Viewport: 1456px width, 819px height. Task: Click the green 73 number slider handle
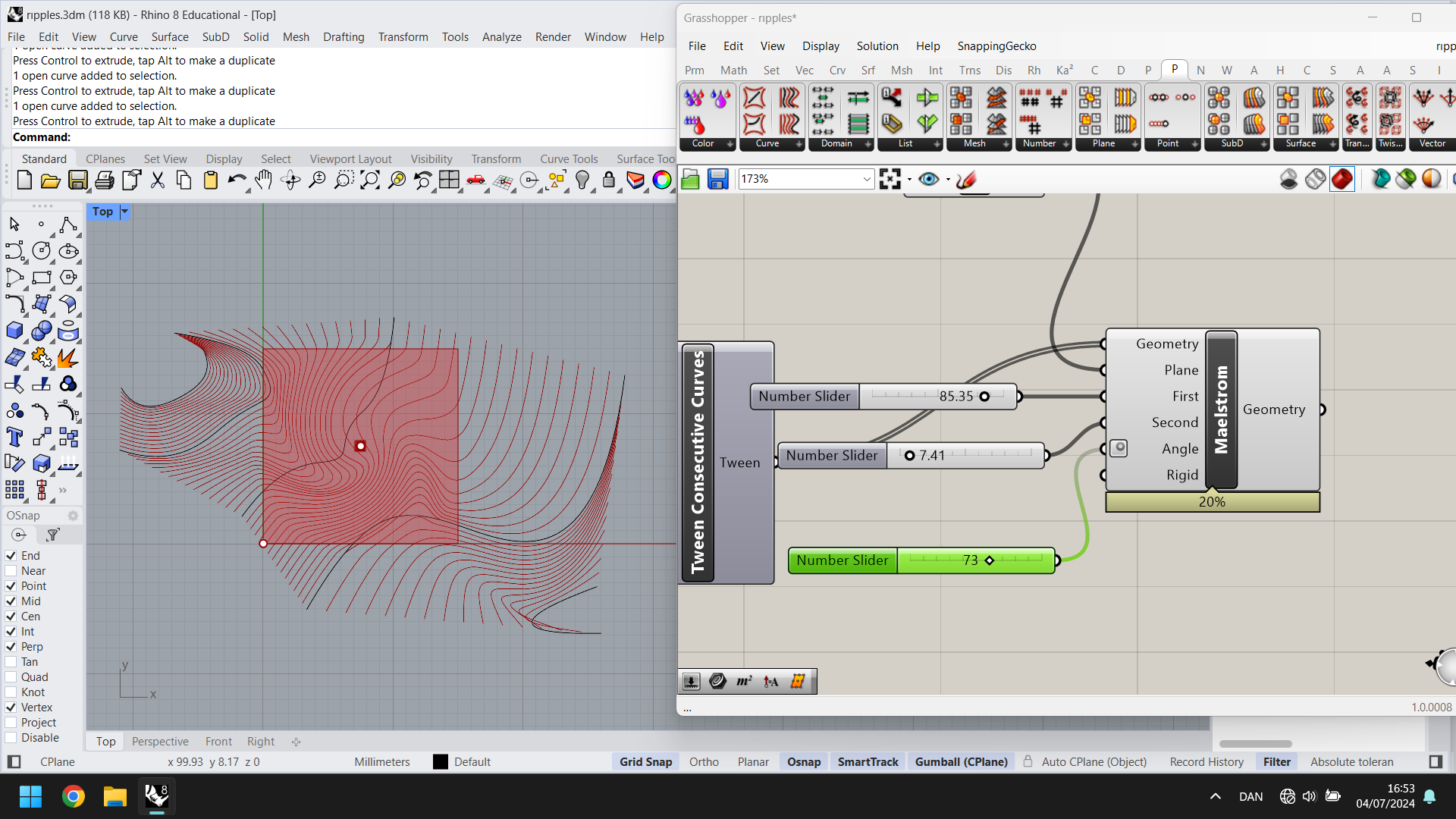[x=989, y=560]
